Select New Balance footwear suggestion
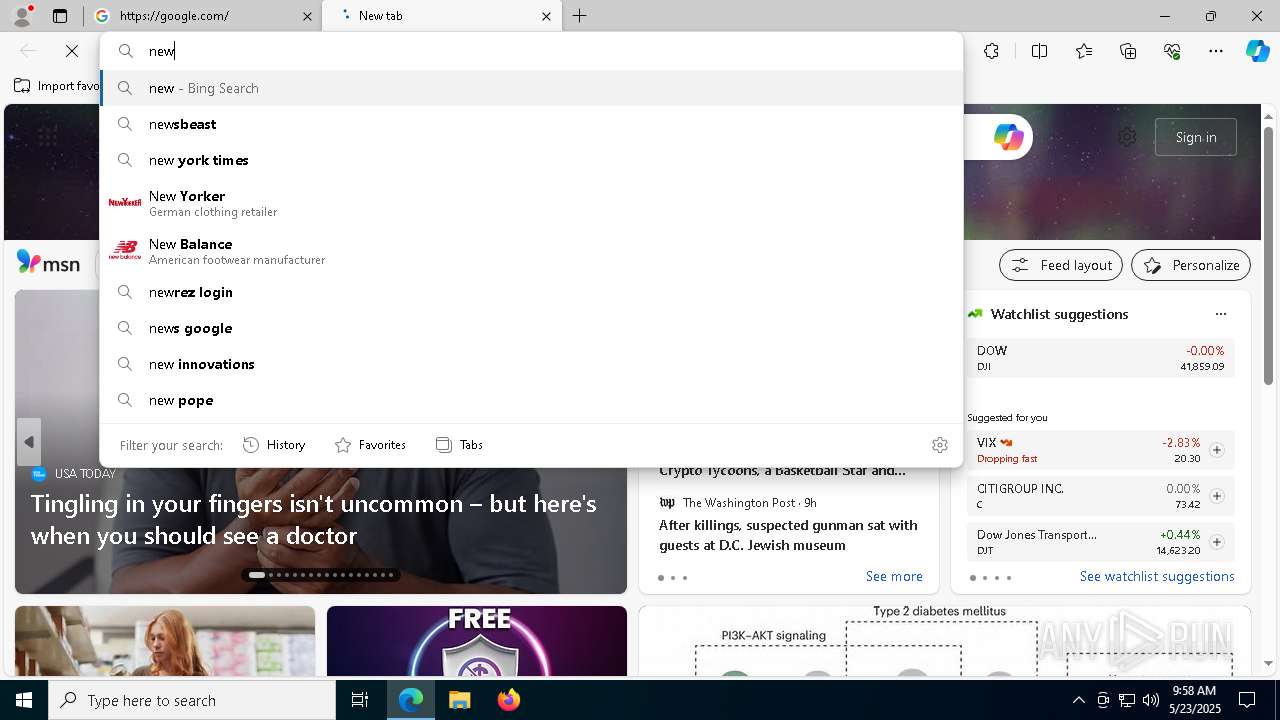This screenshot has height=720, width=1280. (532, 251)
